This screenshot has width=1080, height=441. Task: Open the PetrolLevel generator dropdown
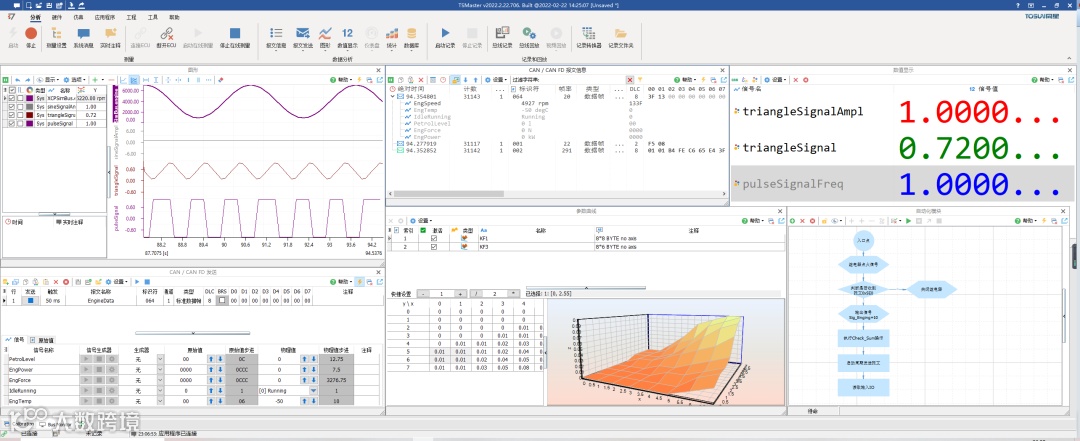[x=159, y=357]
